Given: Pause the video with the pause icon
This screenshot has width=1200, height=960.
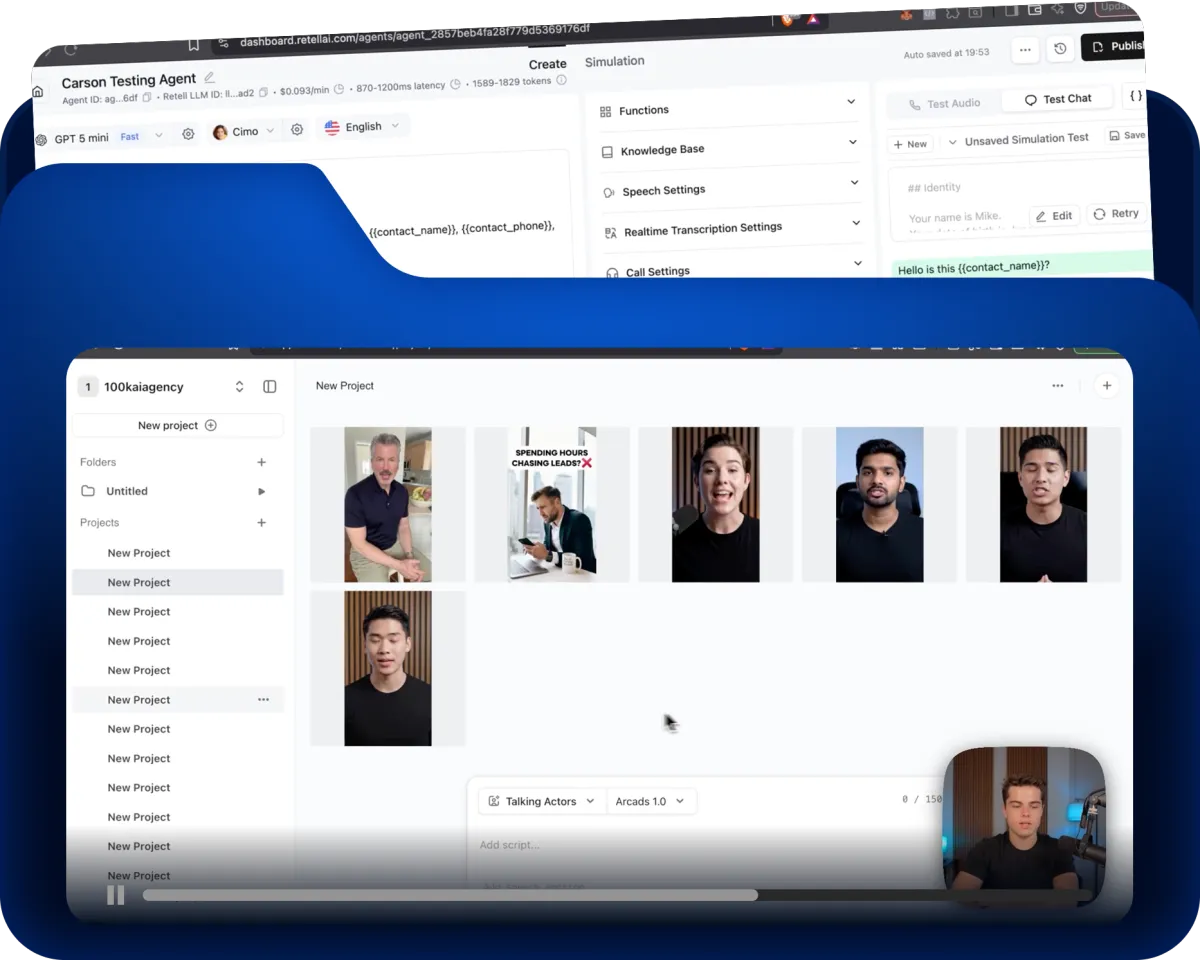Looking at the screenshot, I should 116,895.
